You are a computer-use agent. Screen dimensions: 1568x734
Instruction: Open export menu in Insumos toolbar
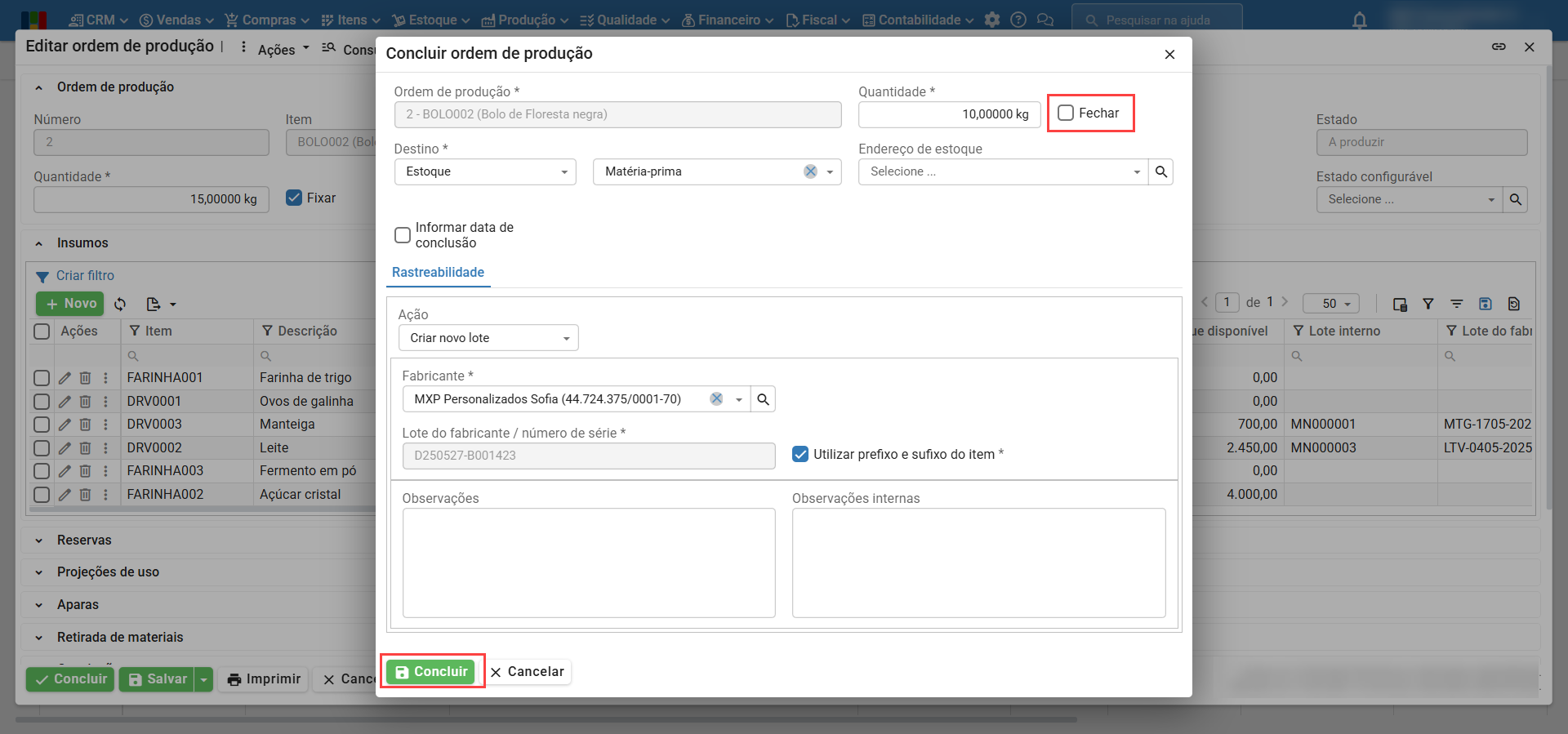161,304
